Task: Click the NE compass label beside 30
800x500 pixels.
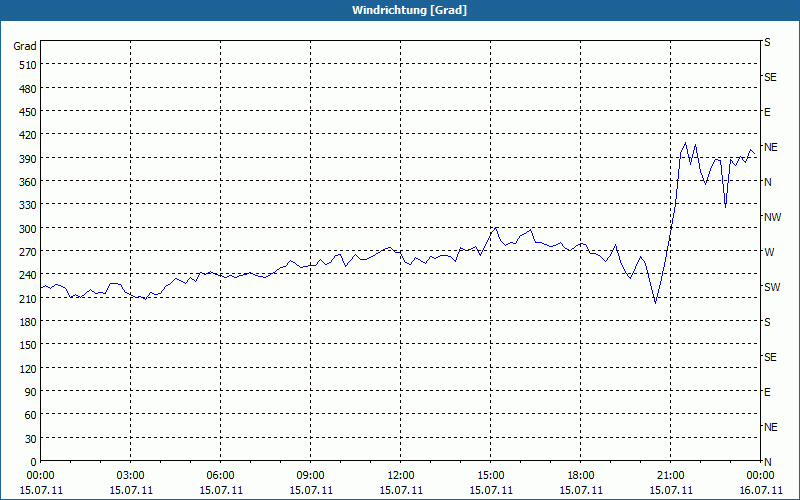Action: (x=770, y=428)
